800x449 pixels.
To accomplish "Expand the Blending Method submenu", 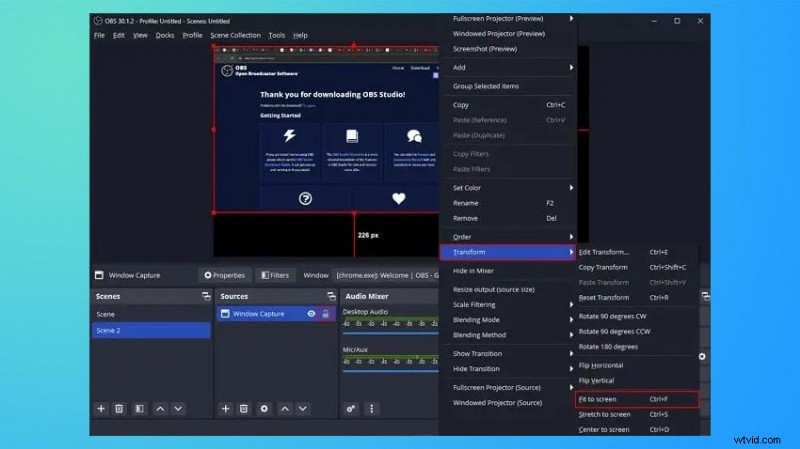I will click(571, 335).
